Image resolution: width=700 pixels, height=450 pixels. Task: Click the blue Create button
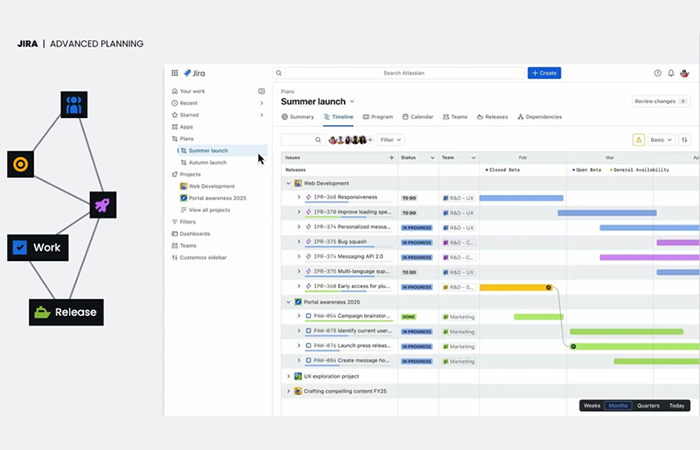[x=544, y=73]
